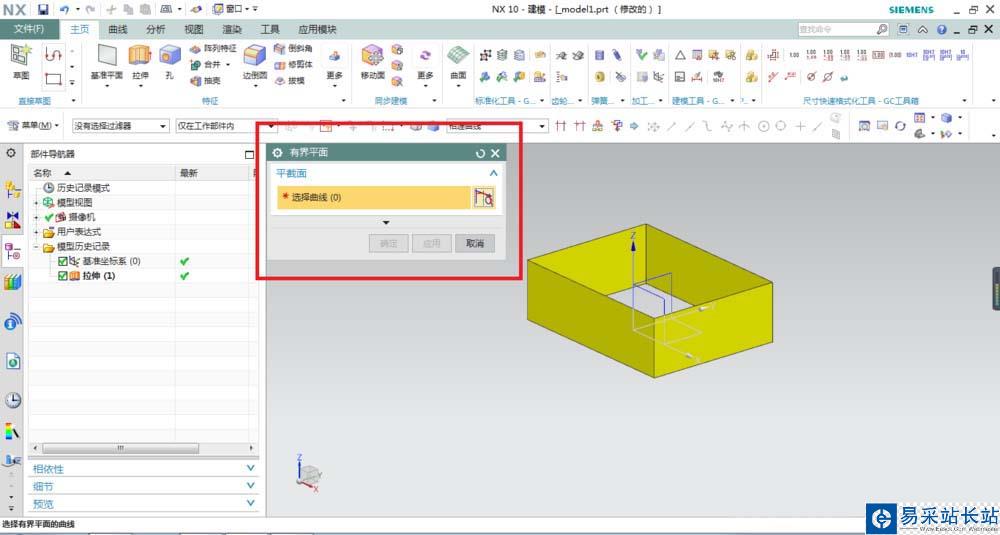The width and height of the screenshot is (1000, 535).
Task: Click the 阵列特征 pattern feature icon
Action: (195, 49)
